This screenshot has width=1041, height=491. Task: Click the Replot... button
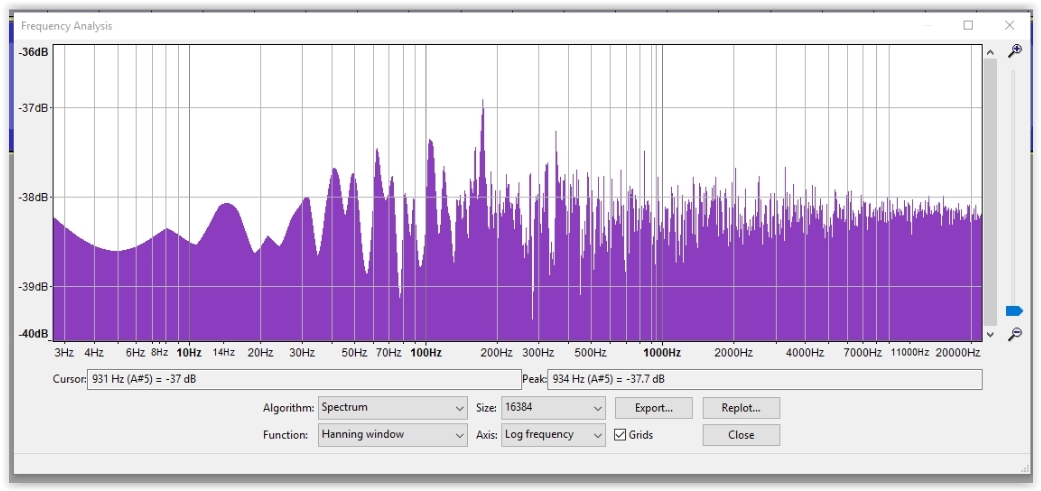click(741, 408)
